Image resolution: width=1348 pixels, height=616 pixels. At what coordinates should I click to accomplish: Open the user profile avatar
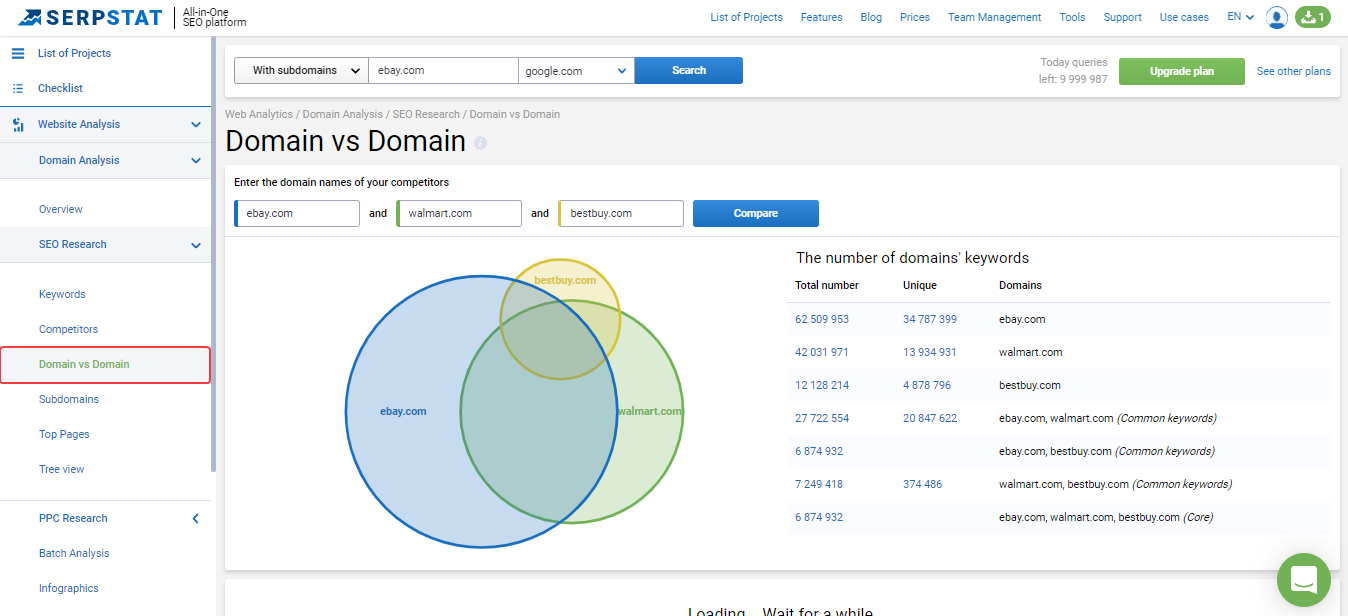tap(1276, 17)
